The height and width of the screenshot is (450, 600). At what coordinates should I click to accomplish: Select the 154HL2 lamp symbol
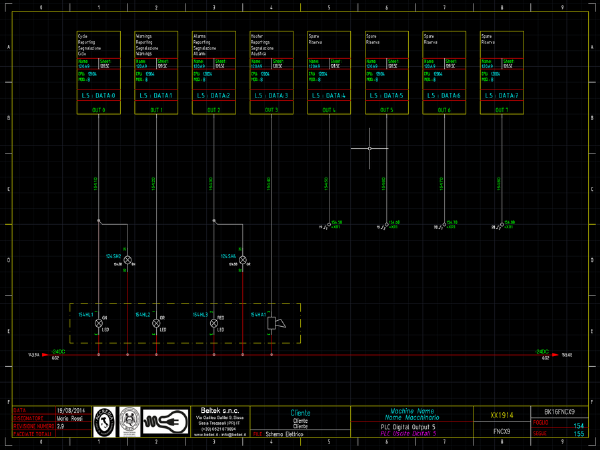(156, 323)
